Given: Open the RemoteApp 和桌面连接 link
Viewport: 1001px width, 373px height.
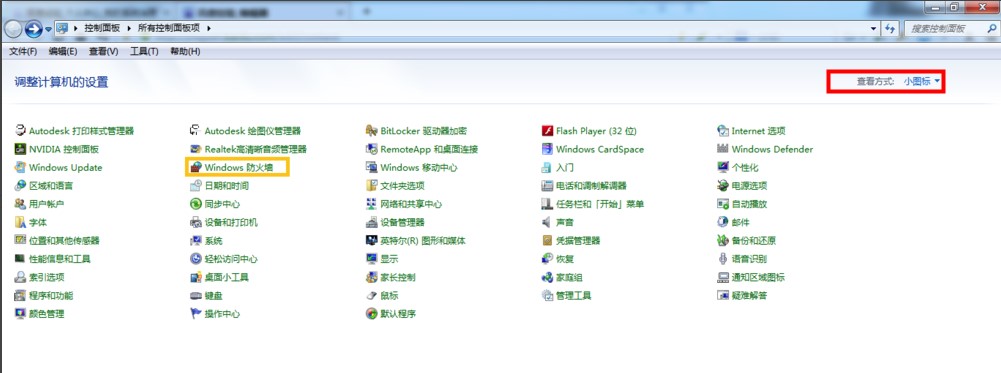Looking at the screenshot, I should coord(429,149).
